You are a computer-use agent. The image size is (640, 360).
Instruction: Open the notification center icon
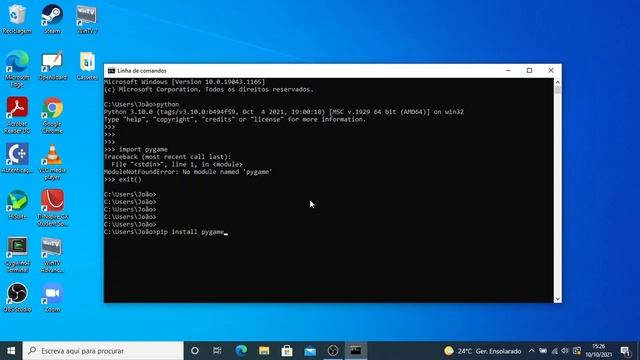point(625,351)
